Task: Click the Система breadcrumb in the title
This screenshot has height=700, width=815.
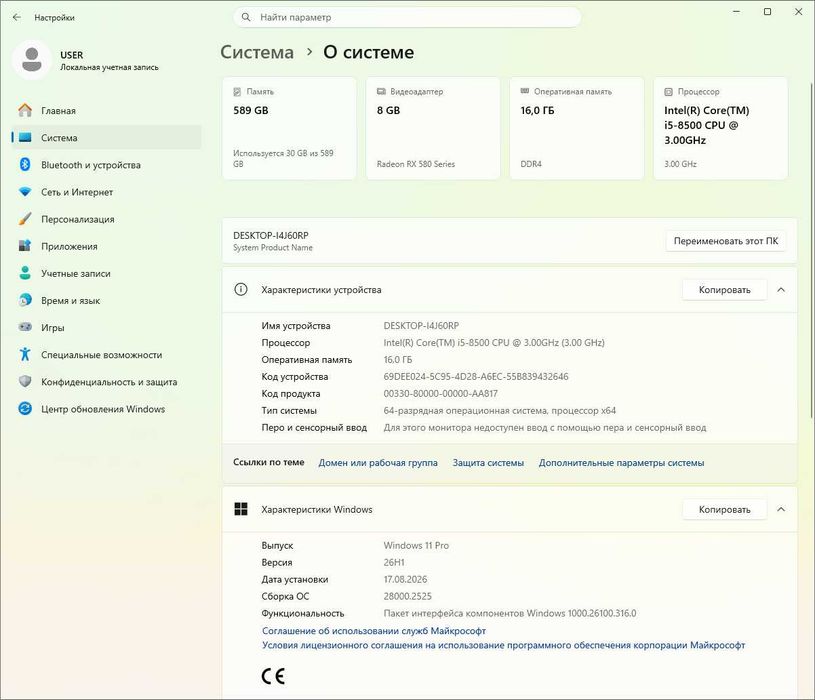Action: tap(257, 52)
